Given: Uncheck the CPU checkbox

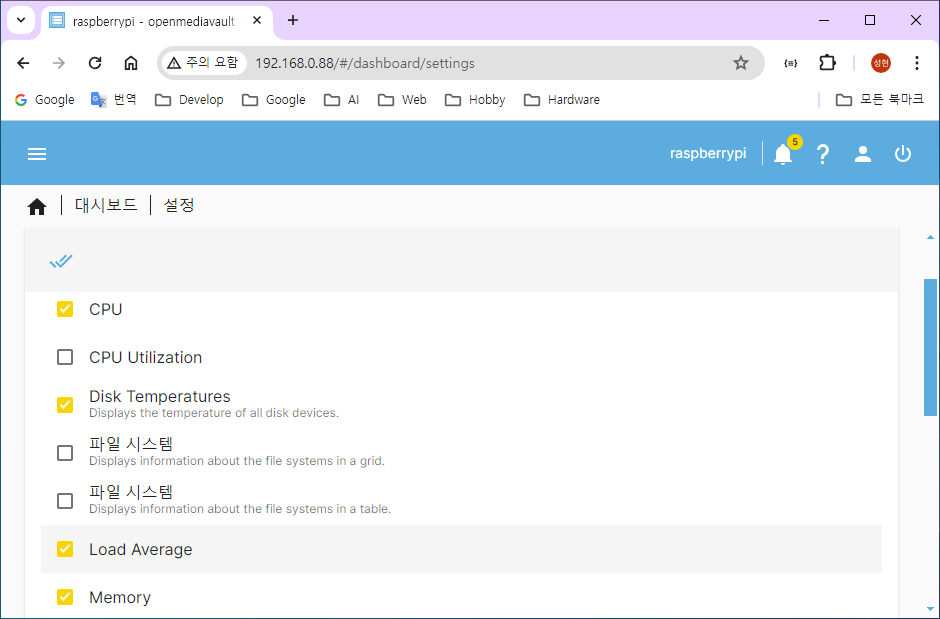Looking at the screenshot, I should coord(65,309).
